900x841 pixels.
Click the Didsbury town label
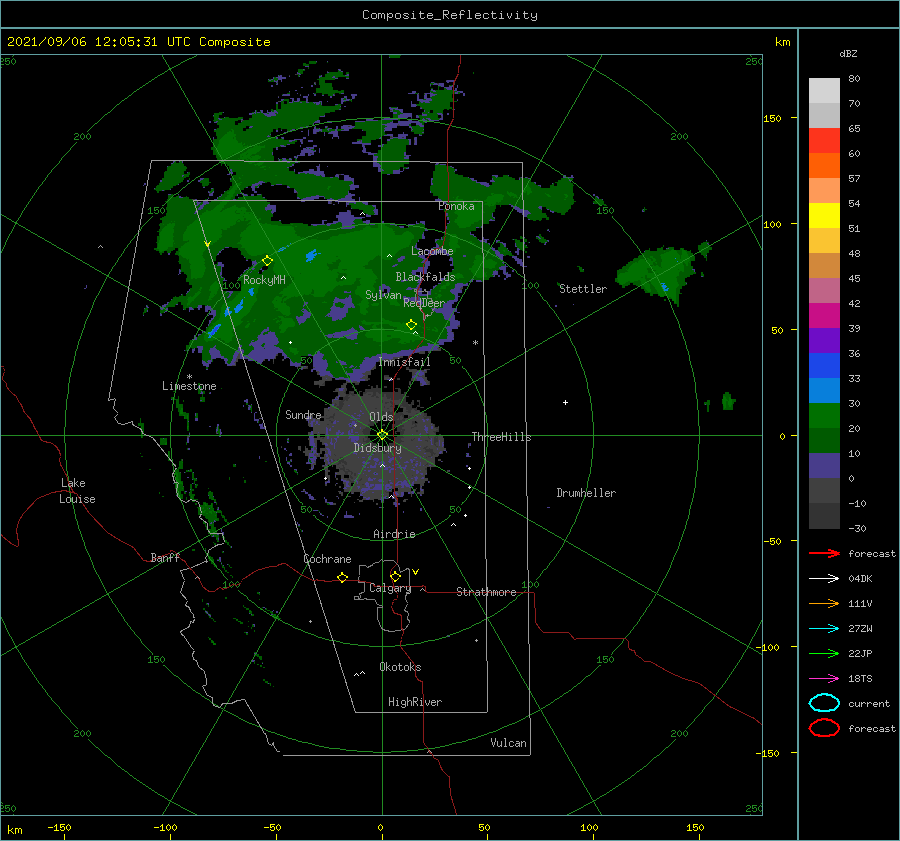[377, 448]
